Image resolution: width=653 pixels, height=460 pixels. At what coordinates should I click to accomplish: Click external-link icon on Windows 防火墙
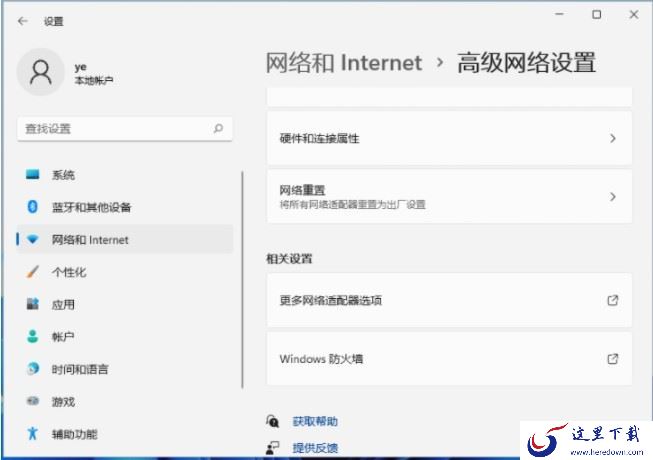pyautogui.click(x=613, y=358)
